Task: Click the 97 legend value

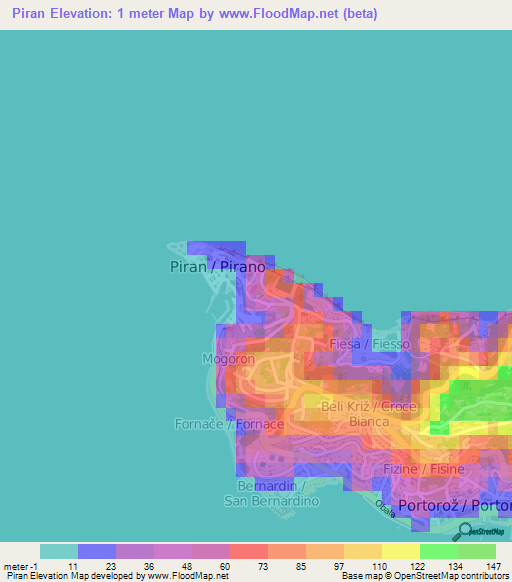Action: (x=339, y=567)
